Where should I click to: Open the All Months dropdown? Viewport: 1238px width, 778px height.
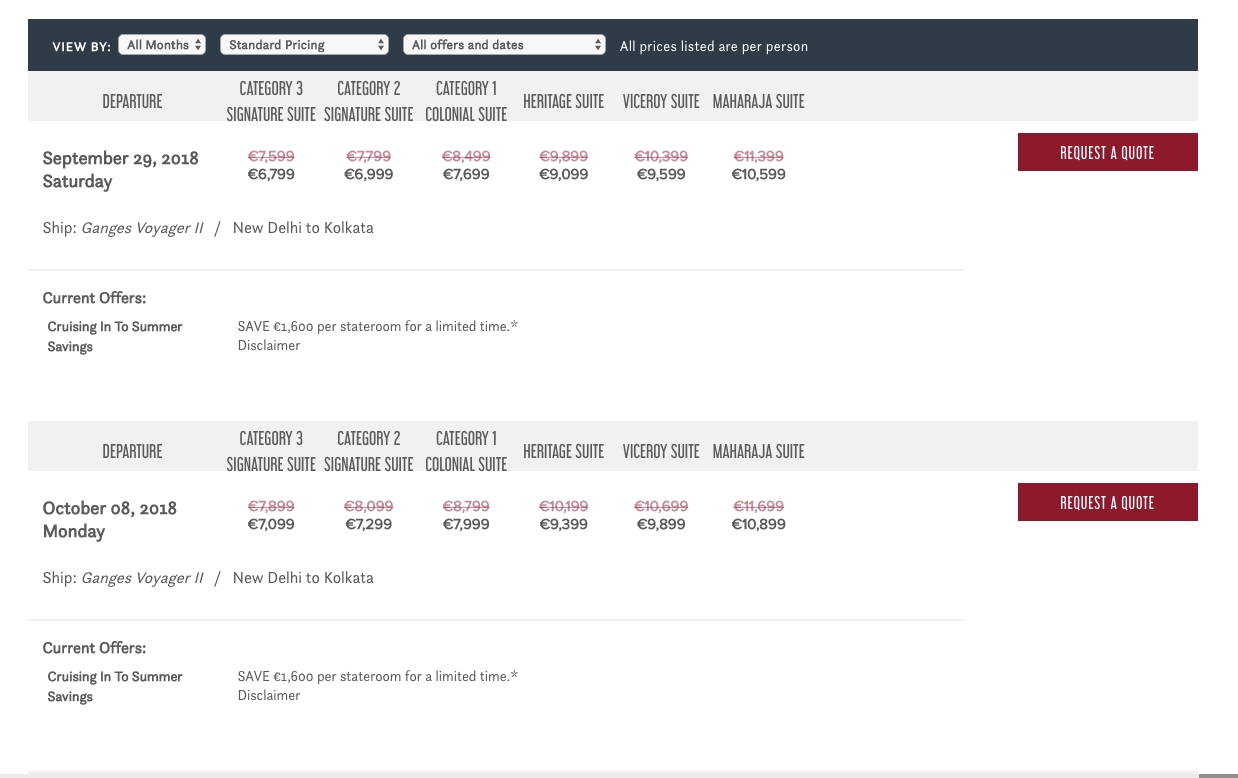[162, 45]
